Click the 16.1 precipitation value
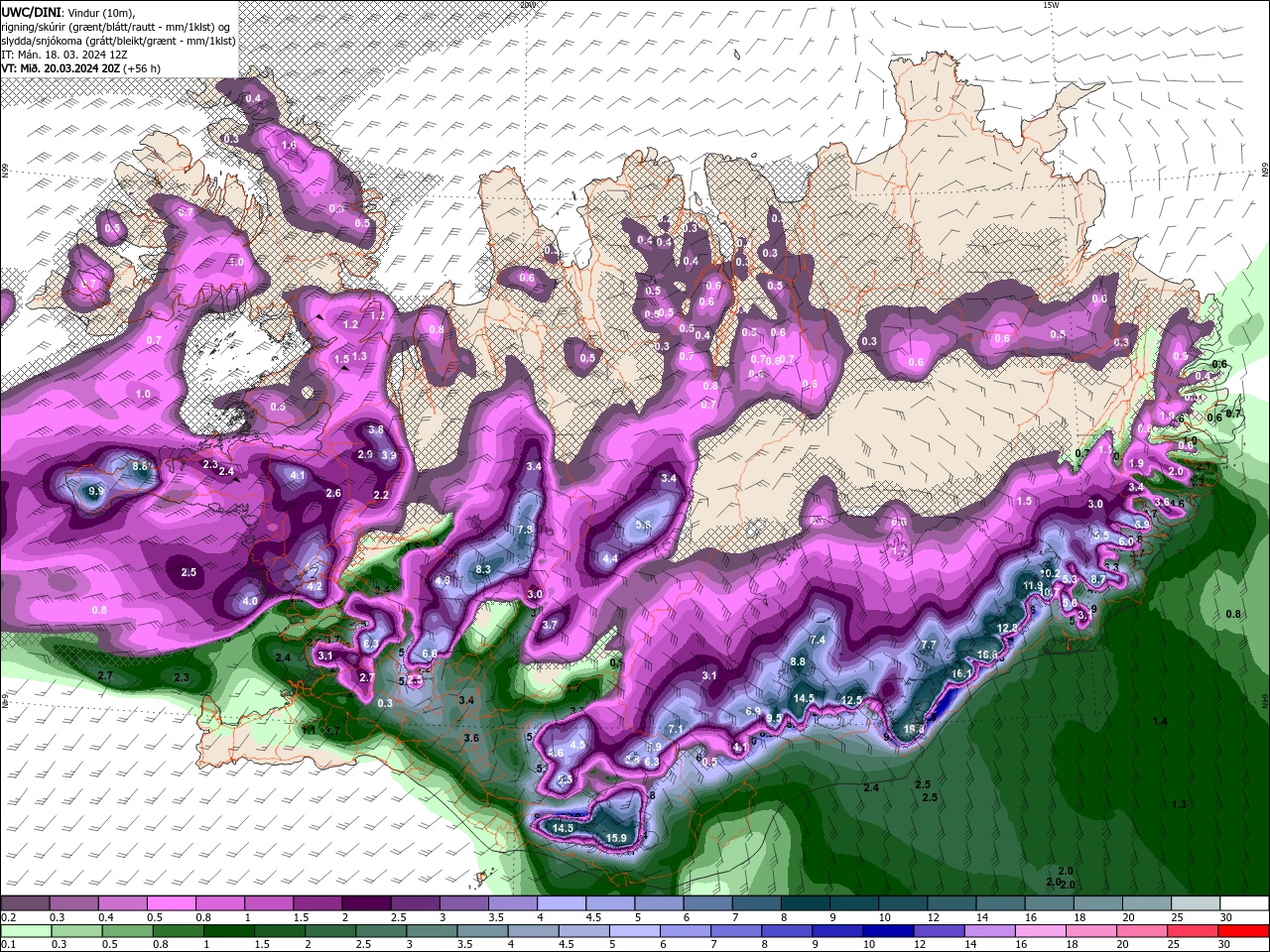 (x=961, y=673)
